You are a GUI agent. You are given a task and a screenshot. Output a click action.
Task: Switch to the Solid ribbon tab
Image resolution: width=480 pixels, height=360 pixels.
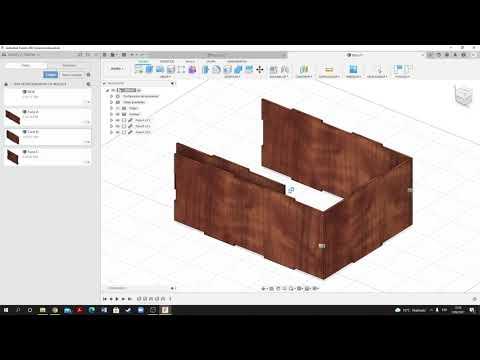pyautogui.click(x=143, y=61)
